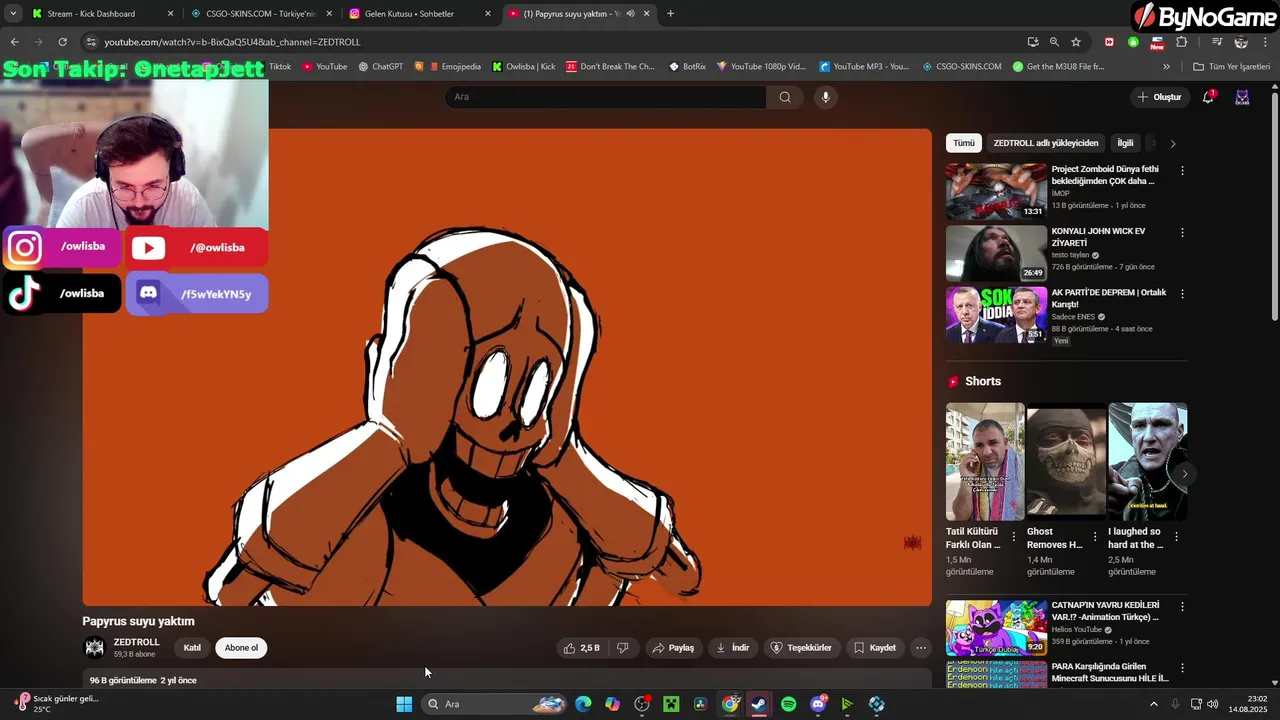The height and width of the screenshot is (720, 1280).
Task: Like the video with 2,5 B likes
Action: (x=581, y=648)
